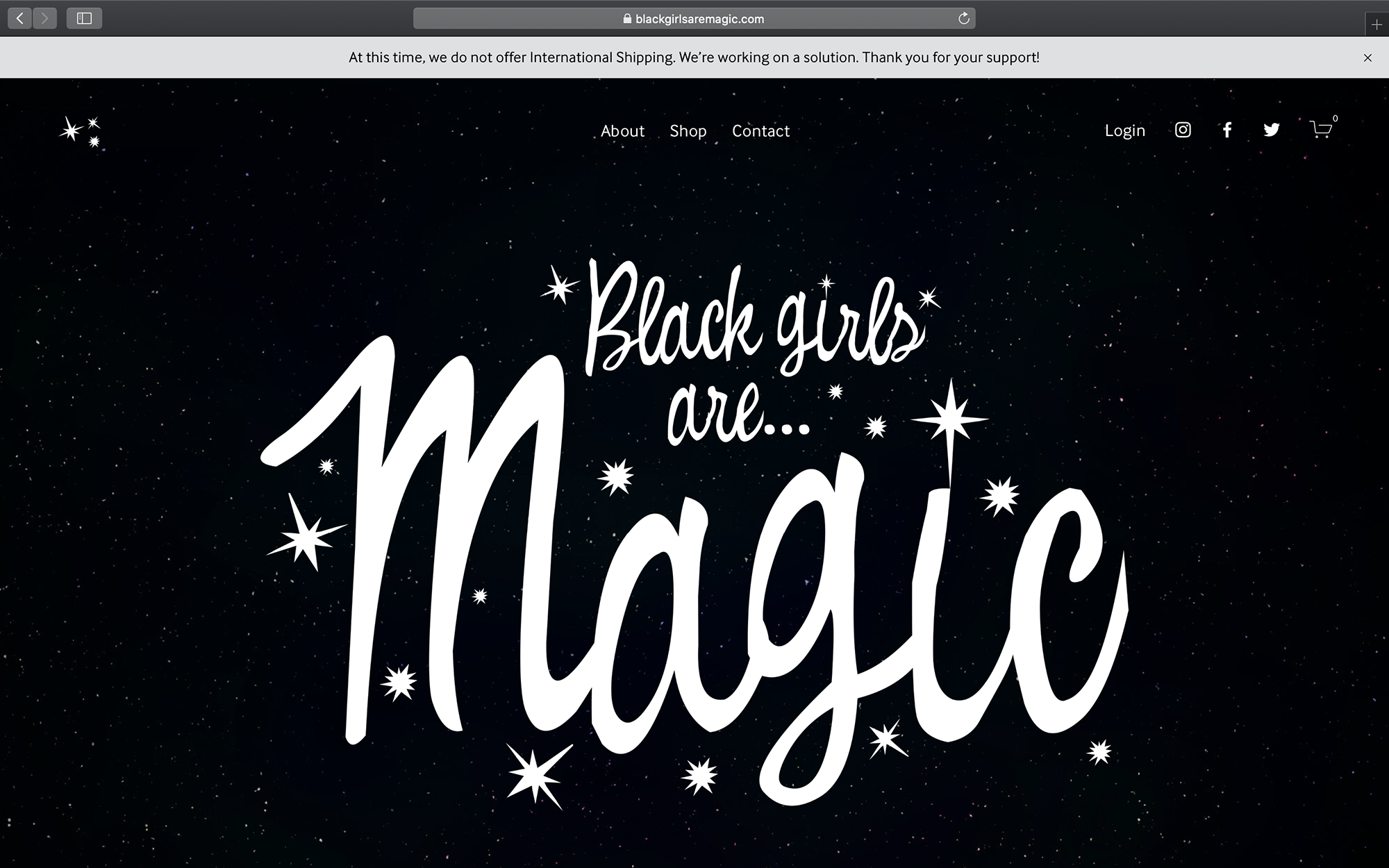Image resolution: width=1389 pixels, height=868 pixels.
Task: Go back with browser back arrow
Action: 19,19
